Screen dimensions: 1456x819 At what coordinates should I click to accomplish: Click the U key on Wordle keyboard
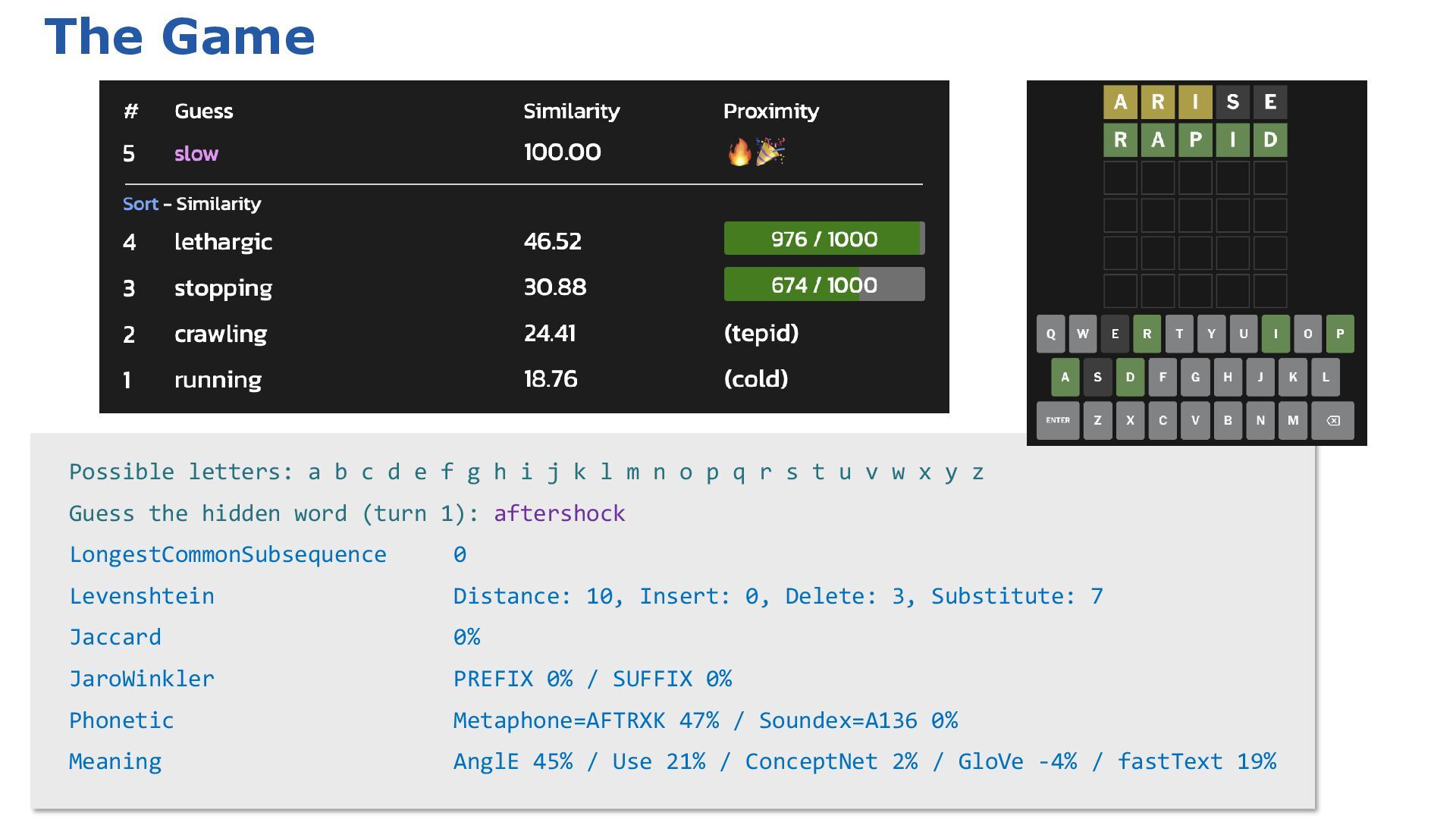click(1244, 334)
